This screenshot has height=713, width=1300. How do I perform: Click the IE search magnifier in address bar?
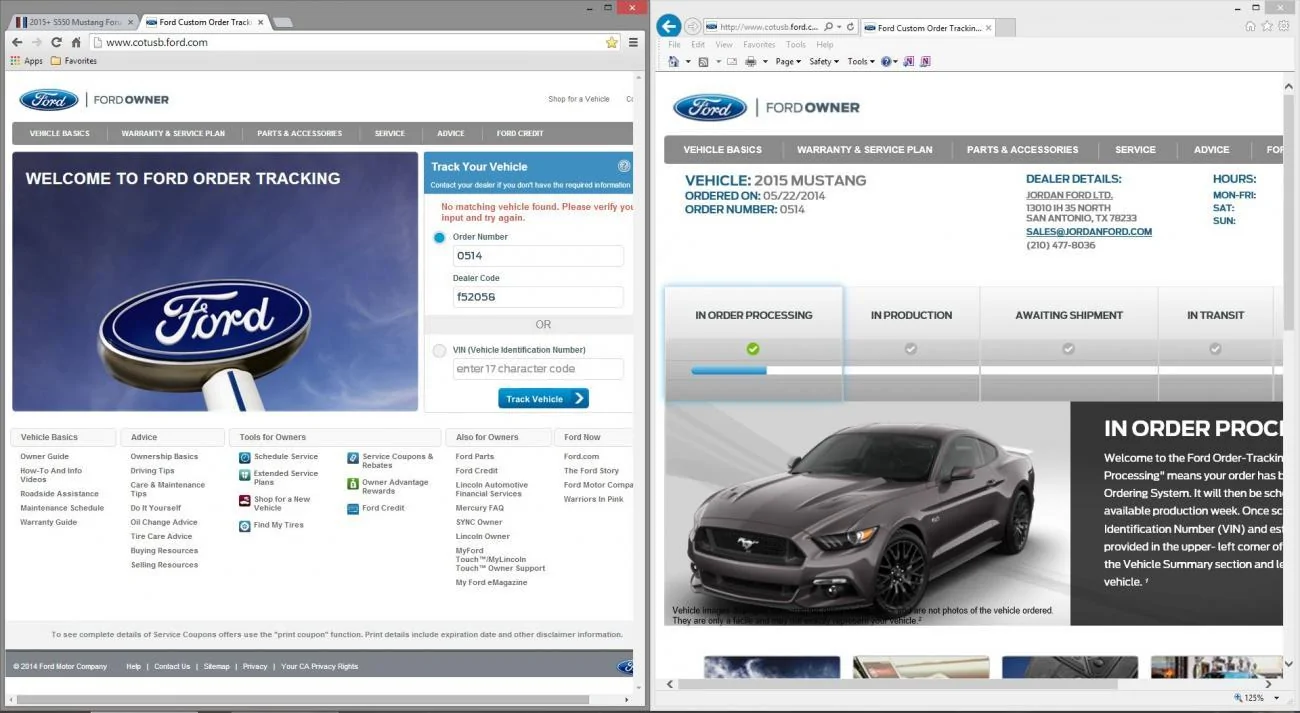(828, 27)
